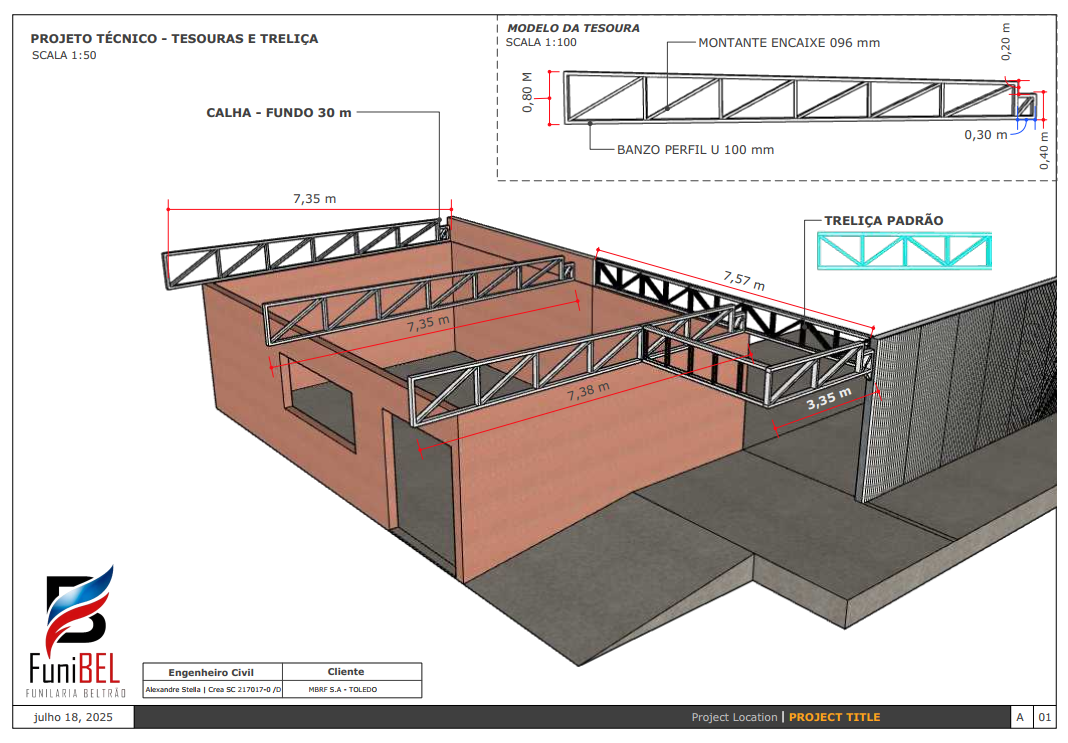Click the julho 18, 2025 date field
The image size is (1068, 743).
[73, 717]
